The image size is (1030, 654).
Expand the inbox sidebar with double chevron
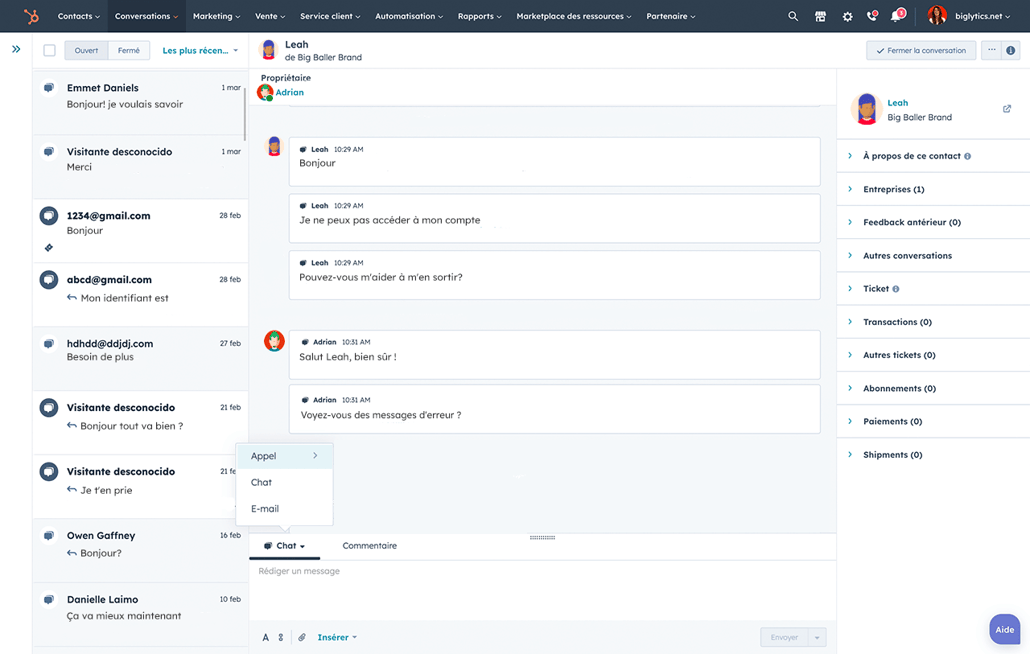[x=16, y=49]
